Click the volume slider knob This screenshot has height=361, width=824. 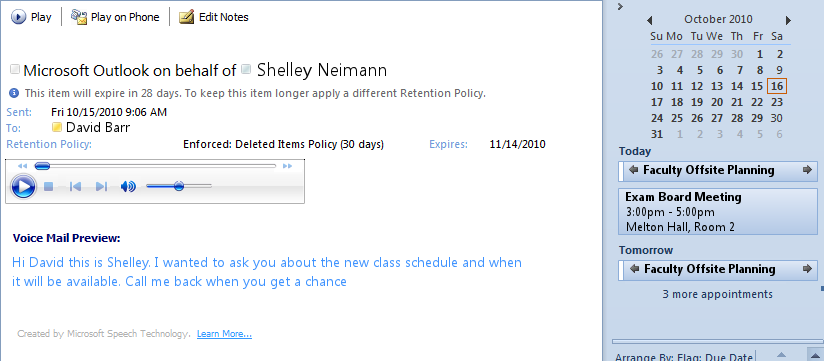179,185
